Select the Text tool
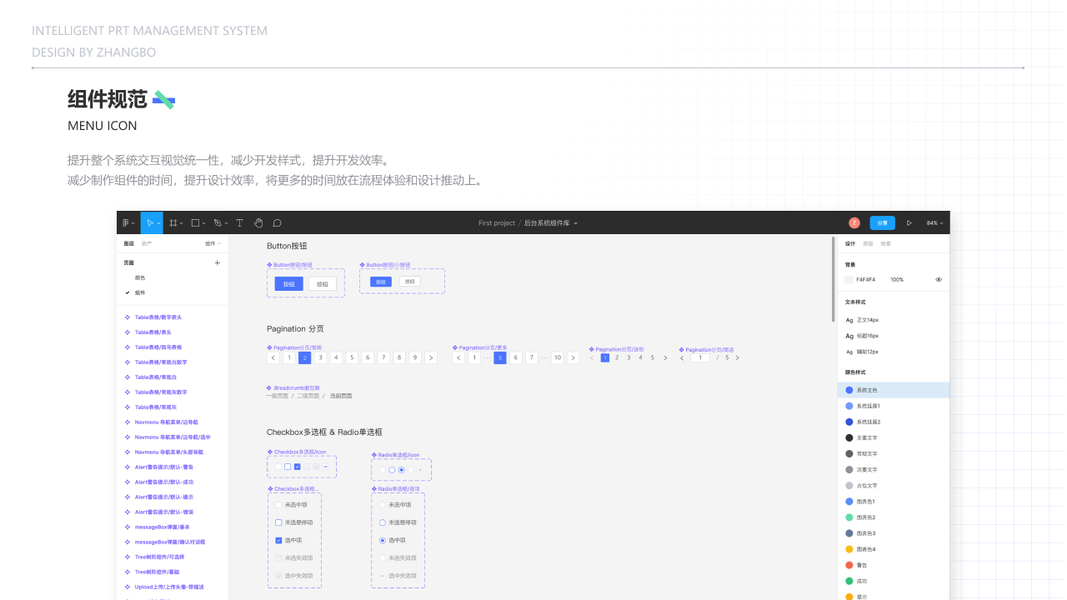The height and width of the screenshot is (600, 1067). point(240,223)
